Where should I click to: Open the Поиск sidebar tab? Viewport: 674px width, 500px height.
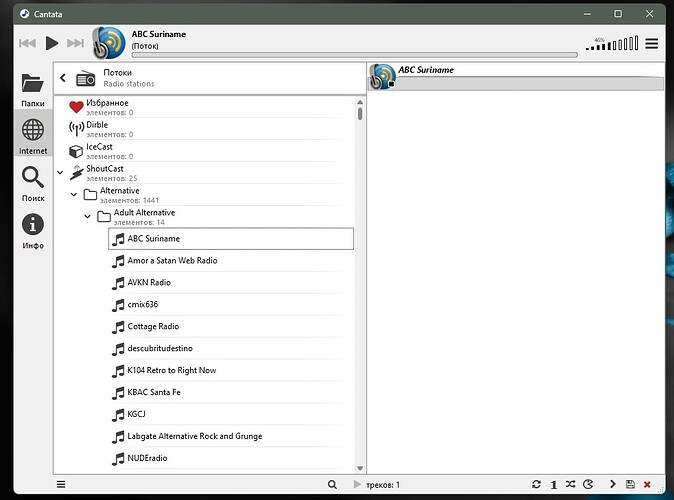click(33, 184)
